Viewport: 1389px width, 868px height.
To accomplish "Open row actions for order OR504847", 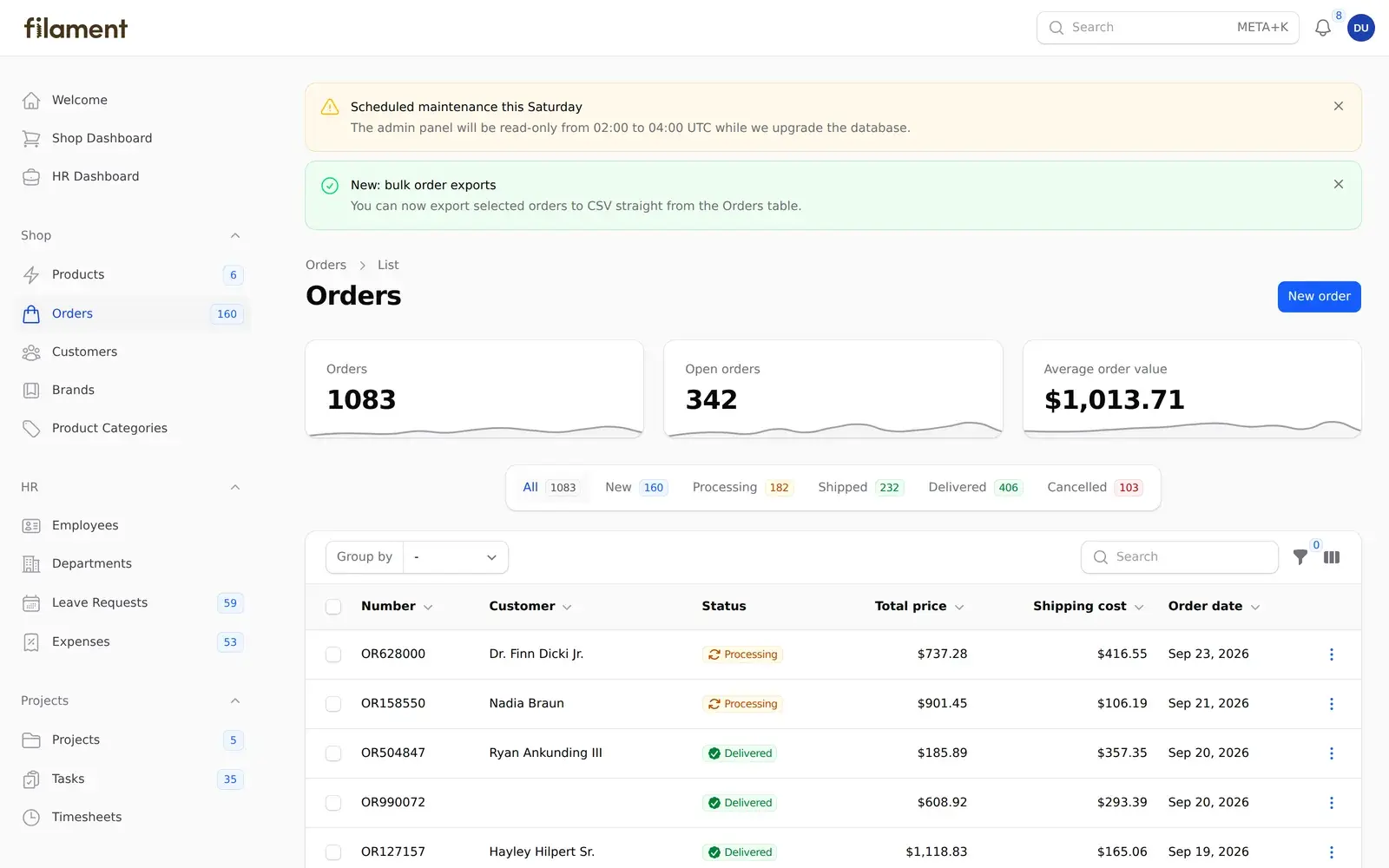I will click(1331, 753).
